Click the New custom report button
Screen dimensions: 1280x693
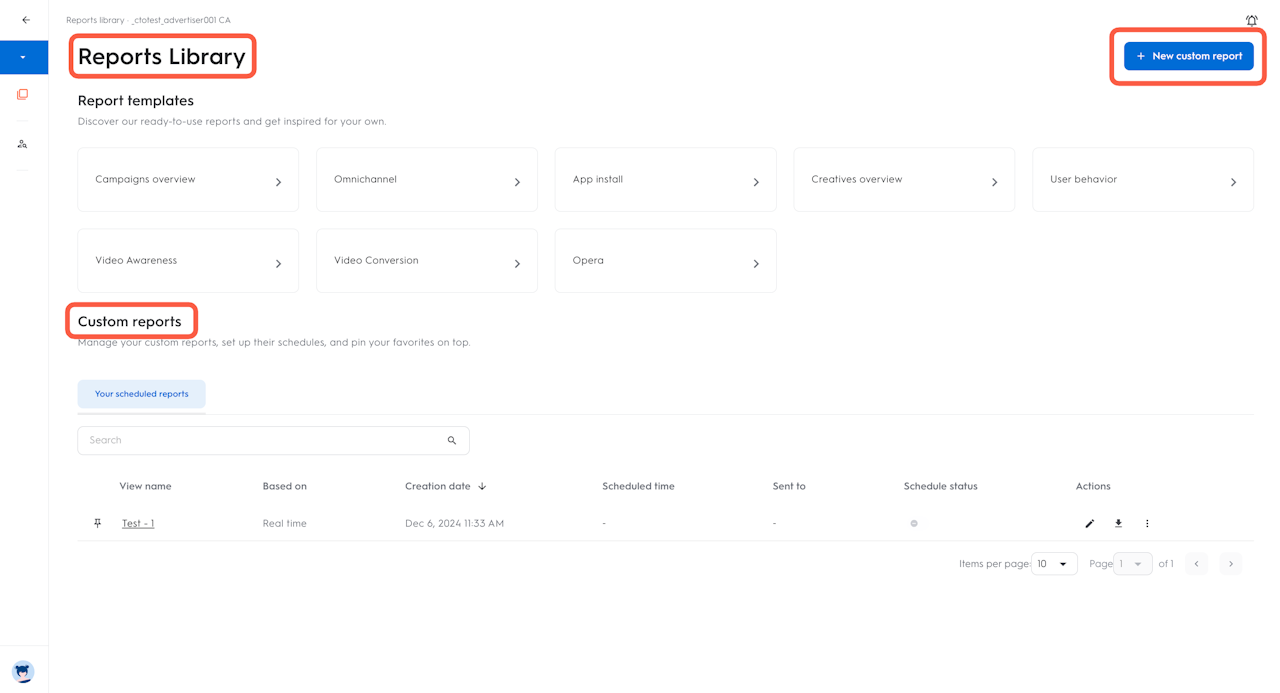point(1188,56)
